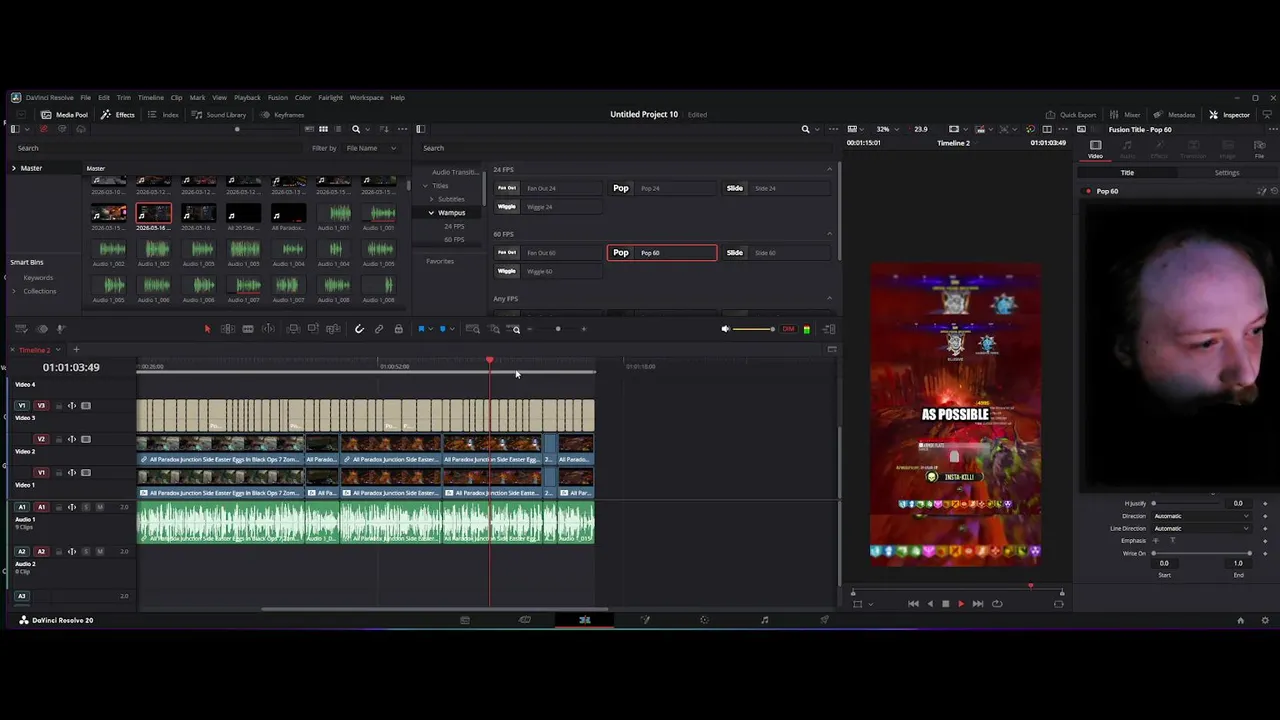Open the Index panel
1280x720 pixels.
[163, 115]
